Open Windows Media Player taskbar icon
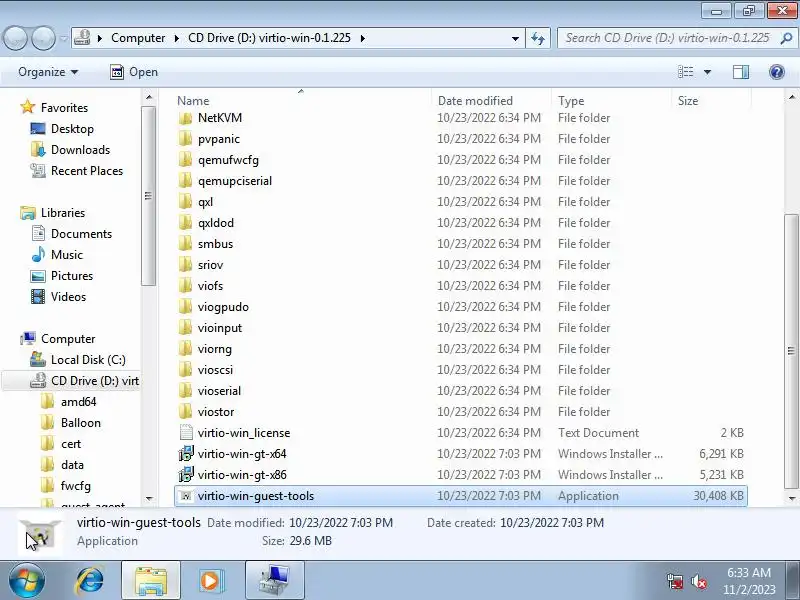The image size is (800, 600). click(x=210, y=581)
